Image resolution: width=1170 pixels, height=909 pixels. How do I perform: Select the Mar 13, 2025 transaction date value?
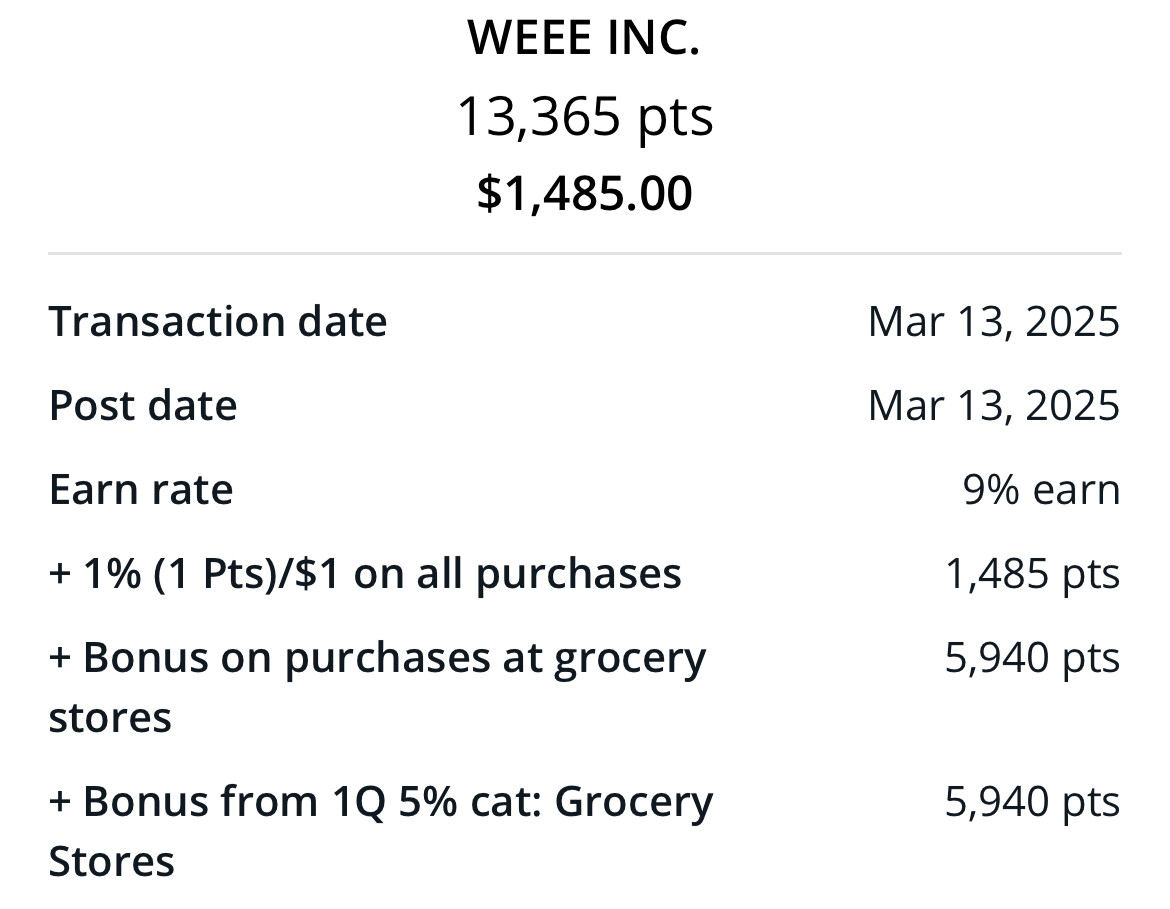coord(993,322)
